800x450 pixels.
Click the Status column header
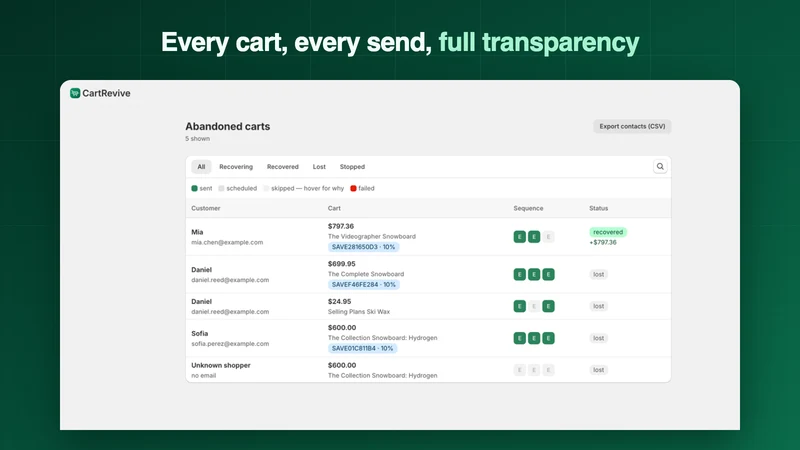click(598, 208)
